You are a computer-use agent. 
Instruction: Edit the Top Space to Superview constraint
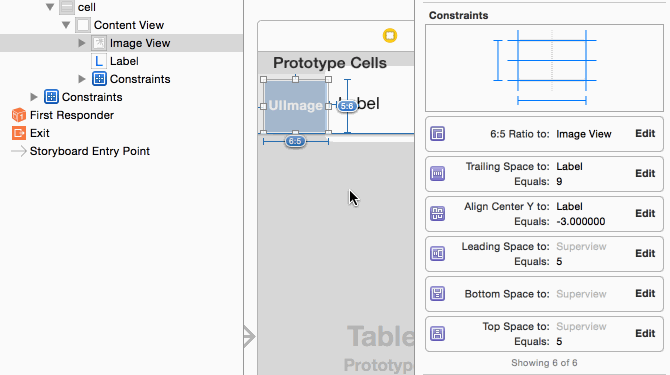click(645, 333)
